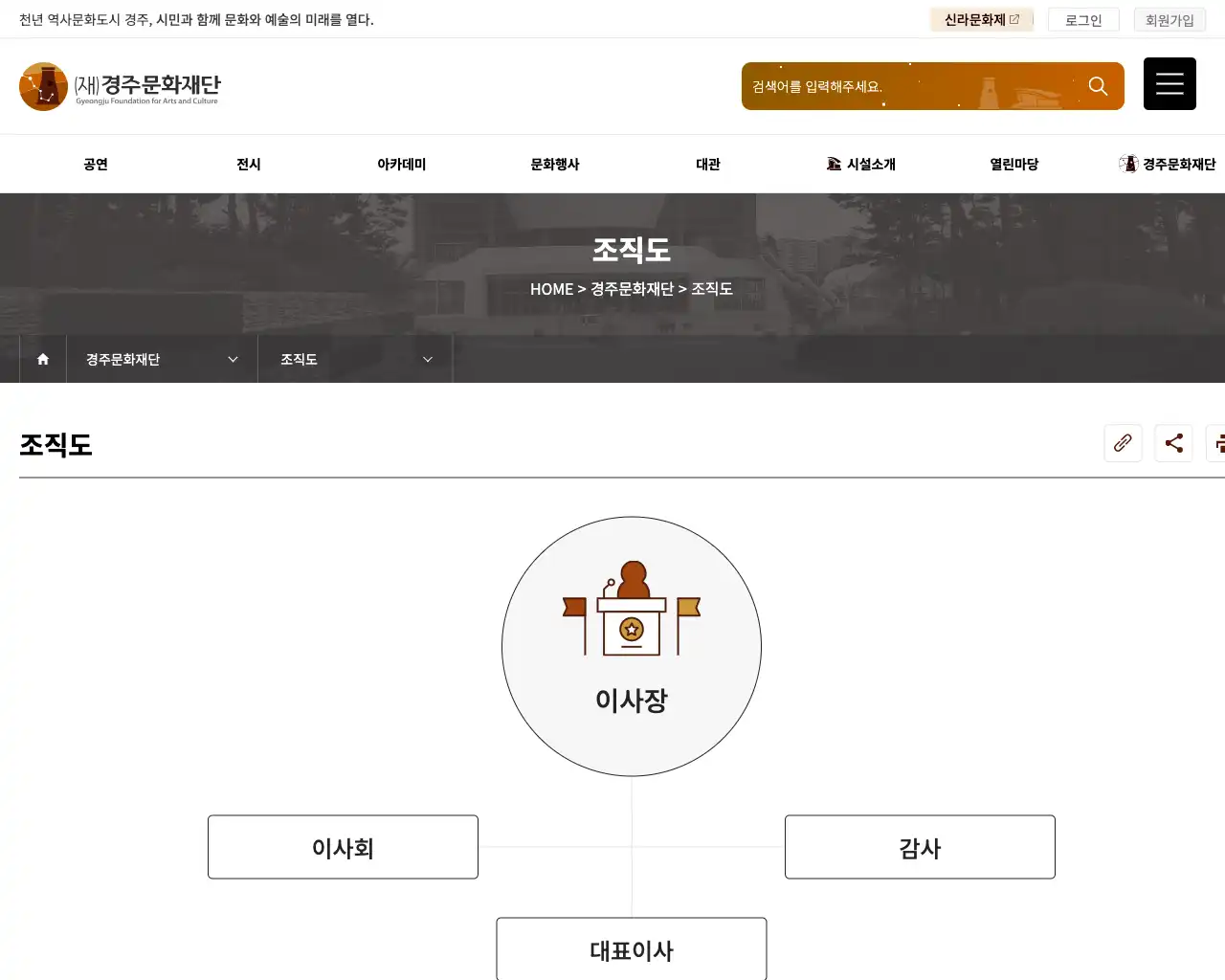Click the home icon in the breadcrumb bar
This screenshot has height=980, width=1225.
[x=42, y=359]
